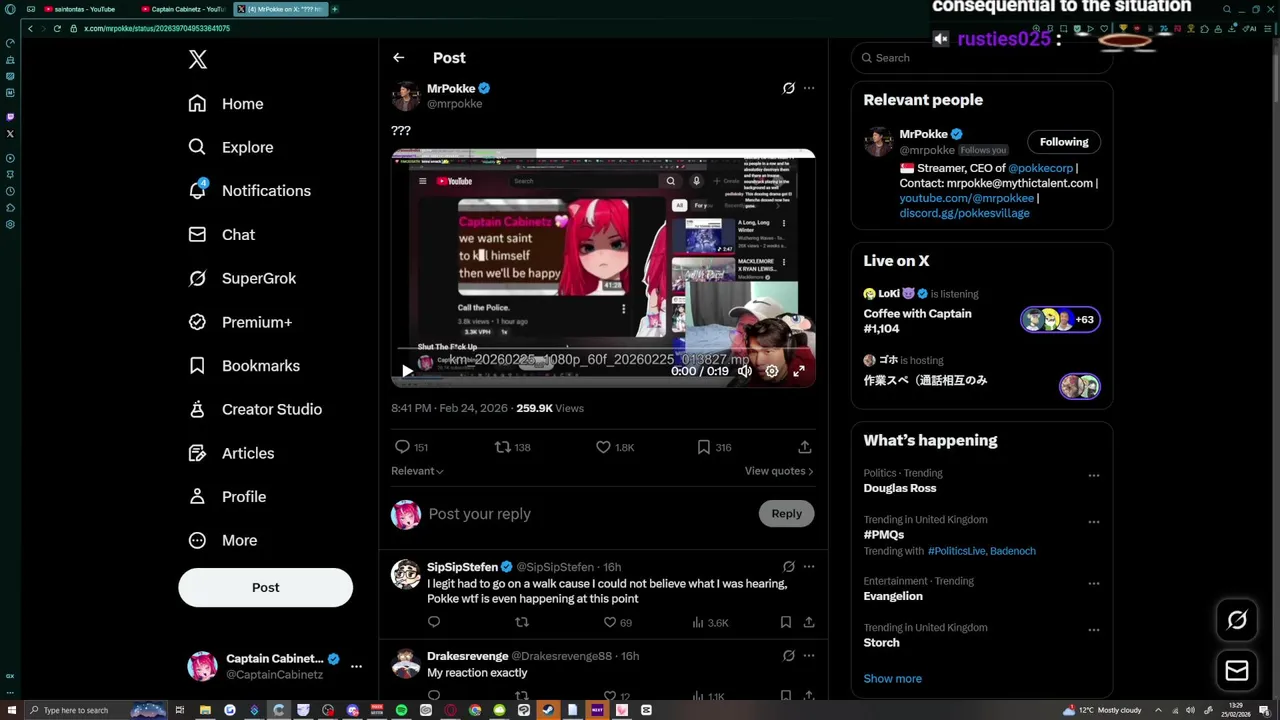1280x720 pixels.
Task: Open SuperGrok in sidebar
Action: pos(242,278)
